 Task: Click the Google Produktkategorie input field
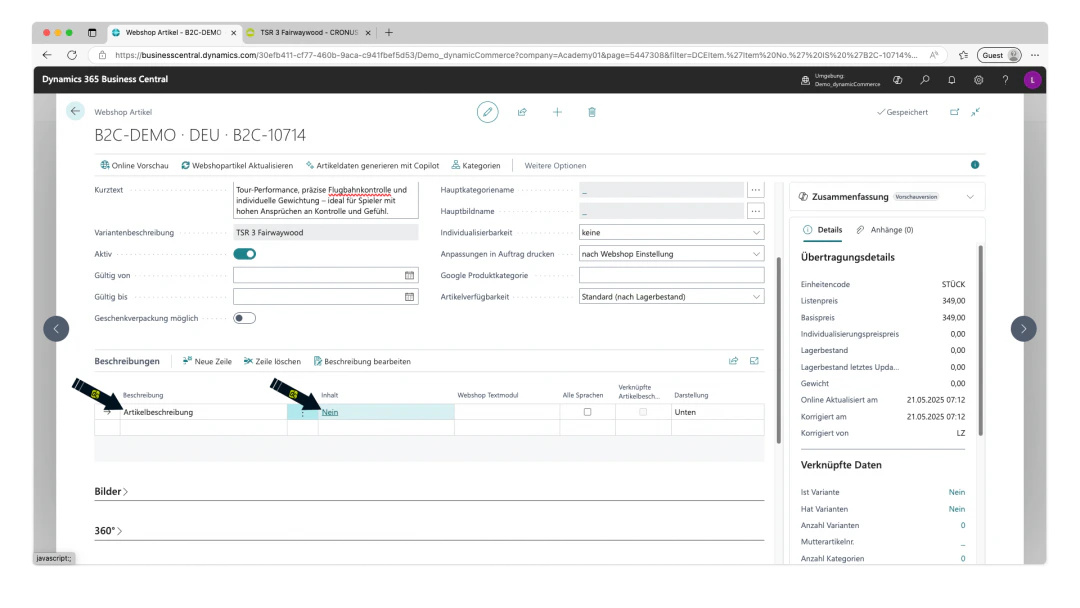click(x=672, y=275)
